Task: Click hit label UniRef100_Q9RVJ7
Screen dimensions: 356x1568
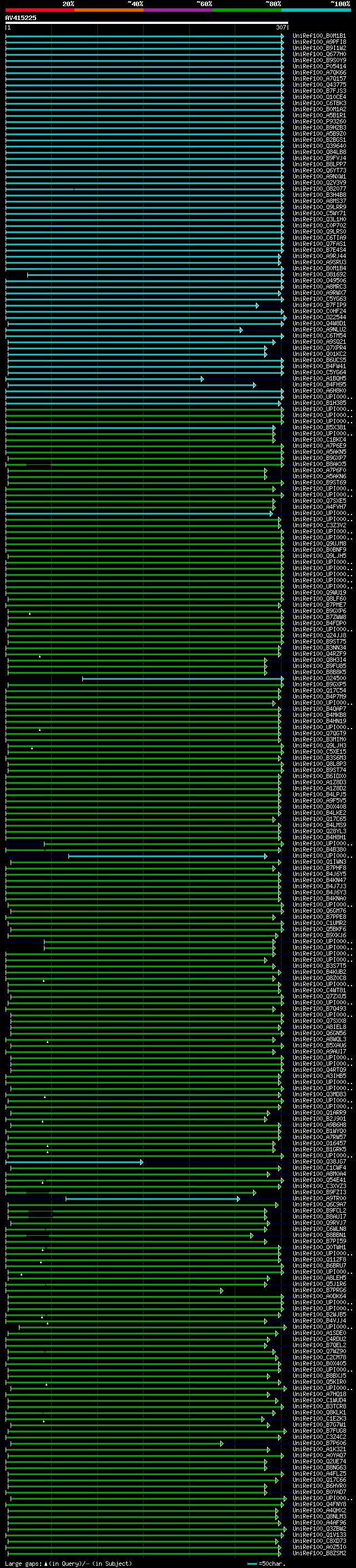Action: pos(319,1223)
